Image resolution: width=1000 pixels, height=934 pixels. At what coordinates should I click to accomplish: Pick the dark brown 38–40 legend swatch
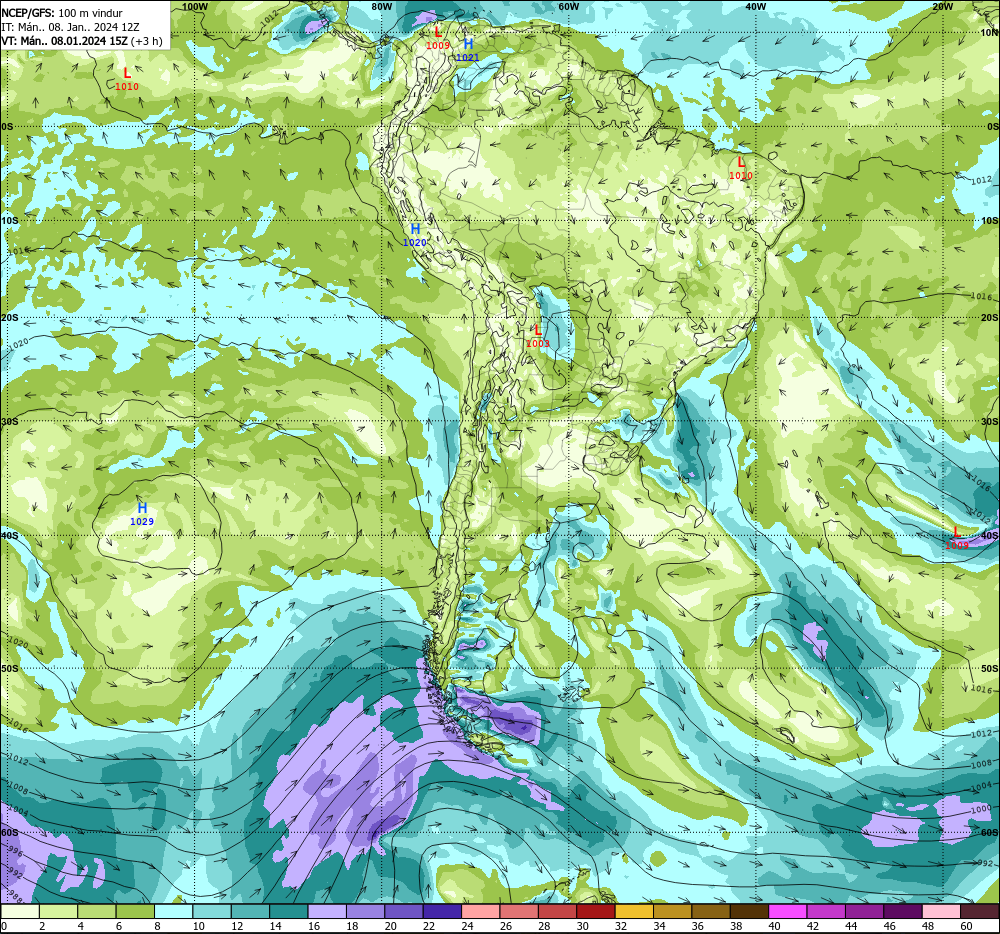(x=749, y=911)
